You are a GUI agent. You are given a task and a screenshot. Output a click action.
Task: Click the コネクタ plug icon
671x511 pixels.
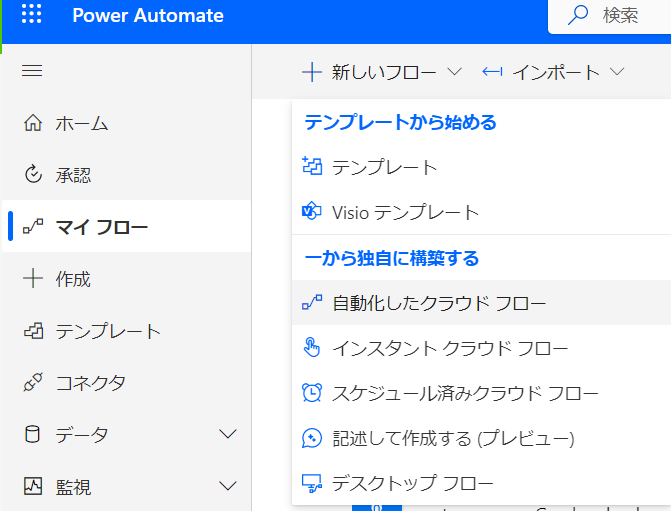33,382
